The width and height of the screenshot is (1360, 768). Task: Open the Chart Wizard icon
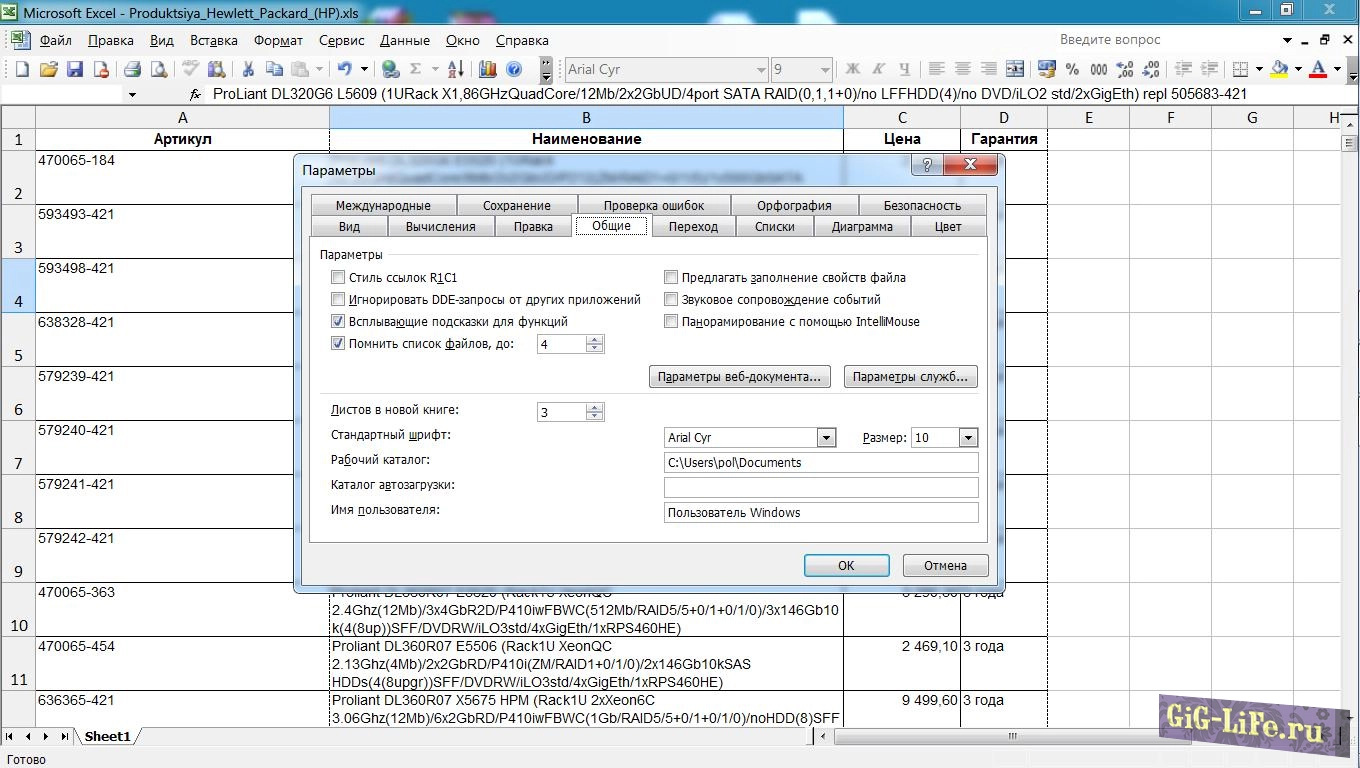(488, 69)
